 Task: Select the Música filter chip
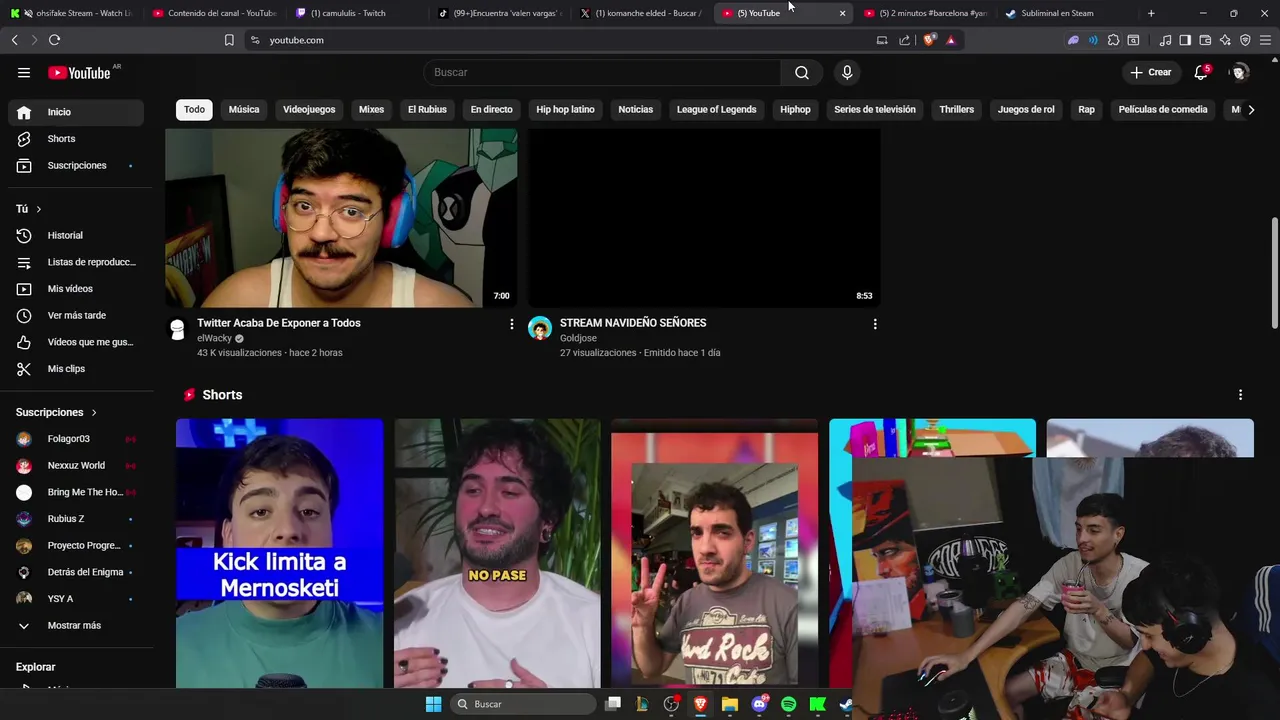(244, 110)
